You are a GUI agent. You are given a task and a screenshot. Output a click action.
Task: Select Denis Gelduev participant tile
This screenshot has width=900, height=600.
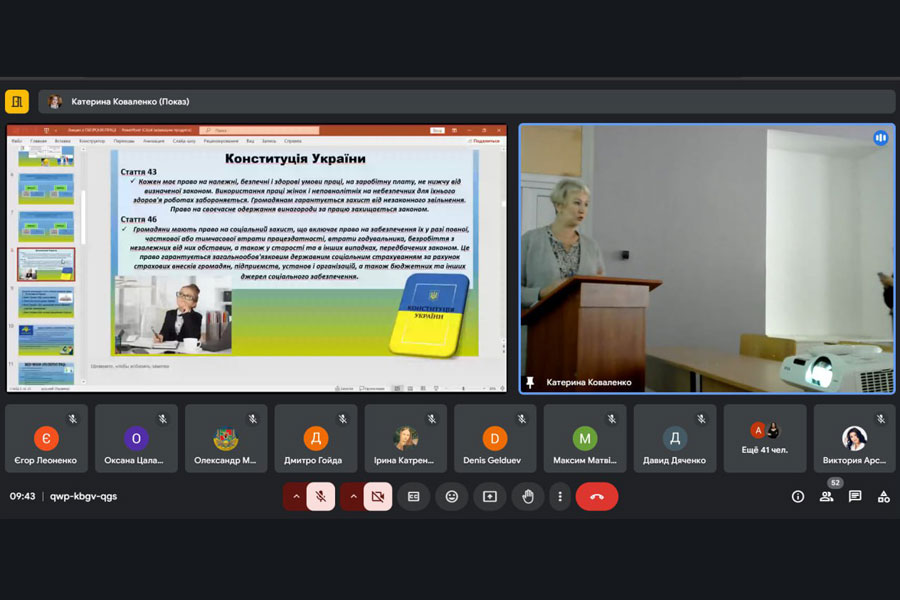(x=495, y=438)
